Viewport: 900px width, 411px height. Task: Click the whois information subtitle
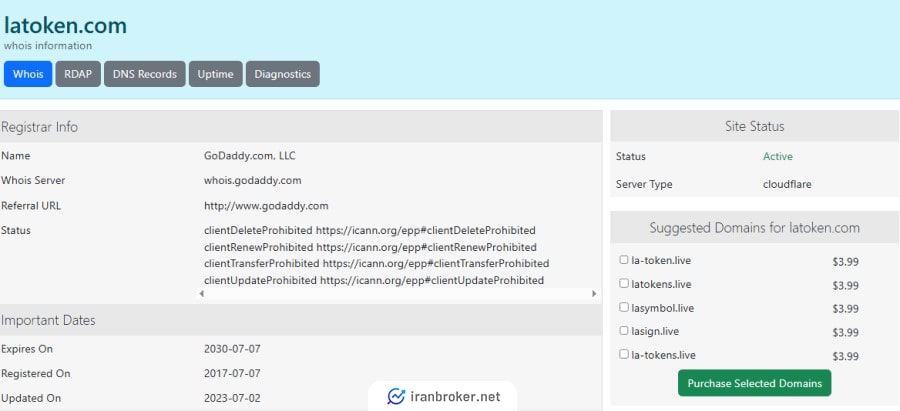(x=48, y=45)
